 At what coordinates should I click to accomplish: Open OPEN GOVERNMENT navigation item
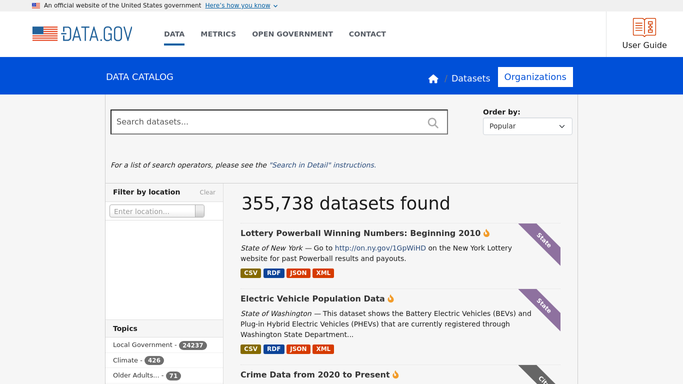[292, 34]
